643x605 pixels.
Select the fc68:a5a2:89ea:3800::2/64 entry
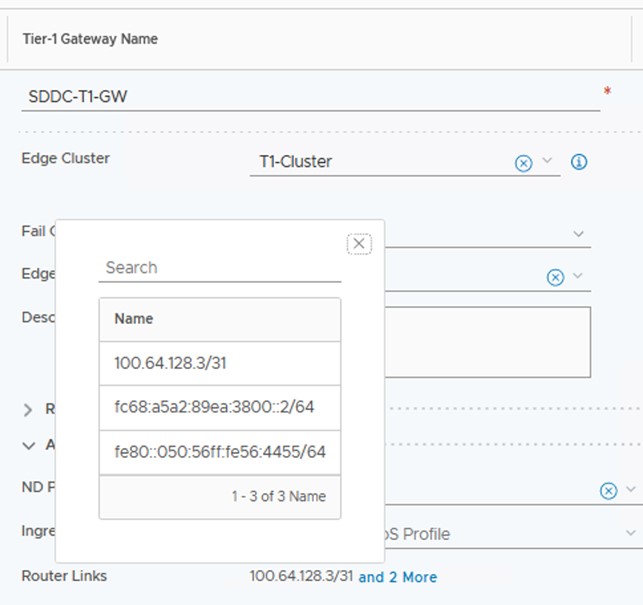click(x=220, y=408)
